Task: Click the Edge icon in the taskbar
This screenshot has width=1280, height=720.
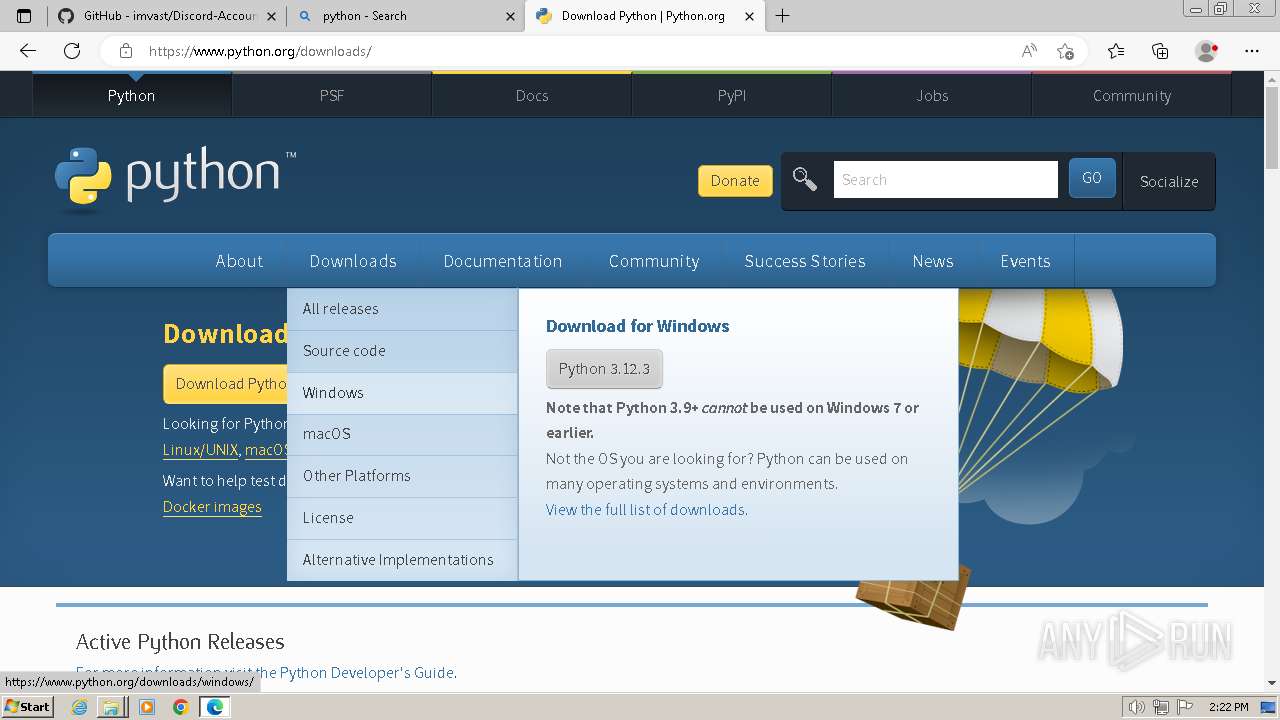Action: [x=215, y=707]
